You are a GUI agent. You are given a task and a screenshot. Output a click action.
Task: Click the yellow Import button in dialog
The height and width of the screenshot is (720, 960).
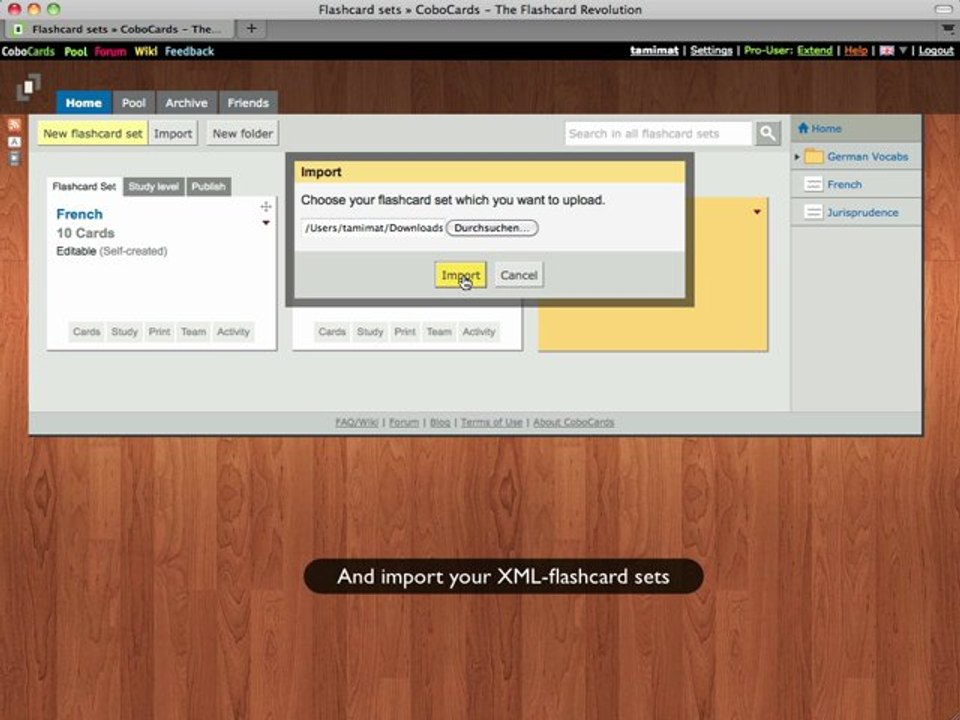[460, 275]
